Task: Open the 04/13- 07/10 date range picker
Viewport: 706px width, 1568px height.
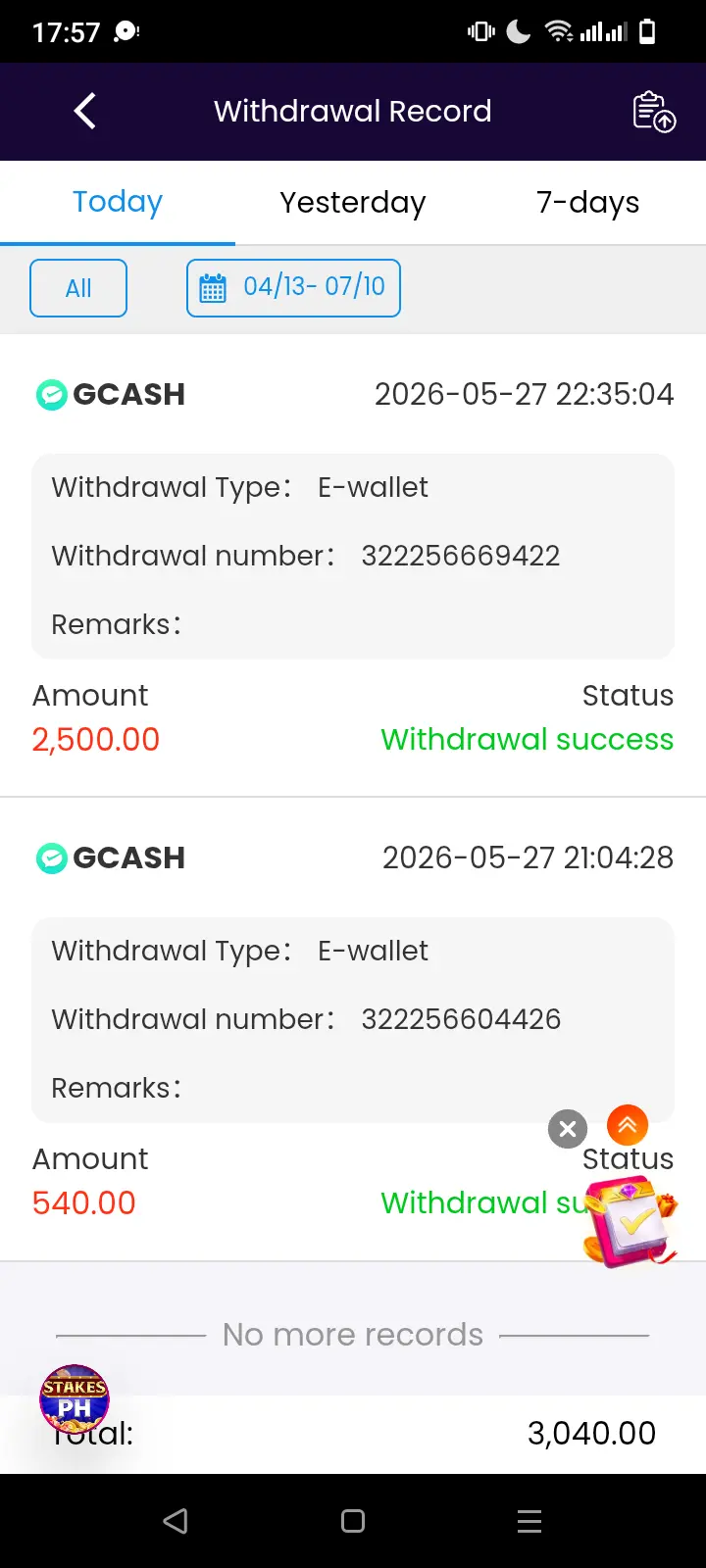Action: point(293,288)
